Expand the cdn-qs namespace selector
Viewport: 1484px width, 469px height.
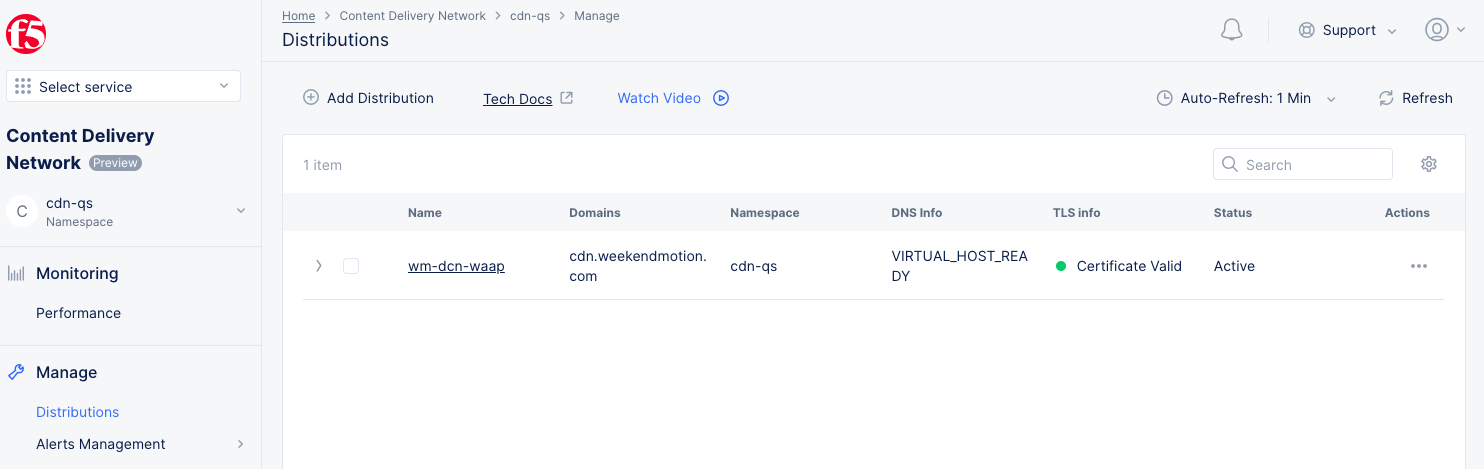[240, 211]
